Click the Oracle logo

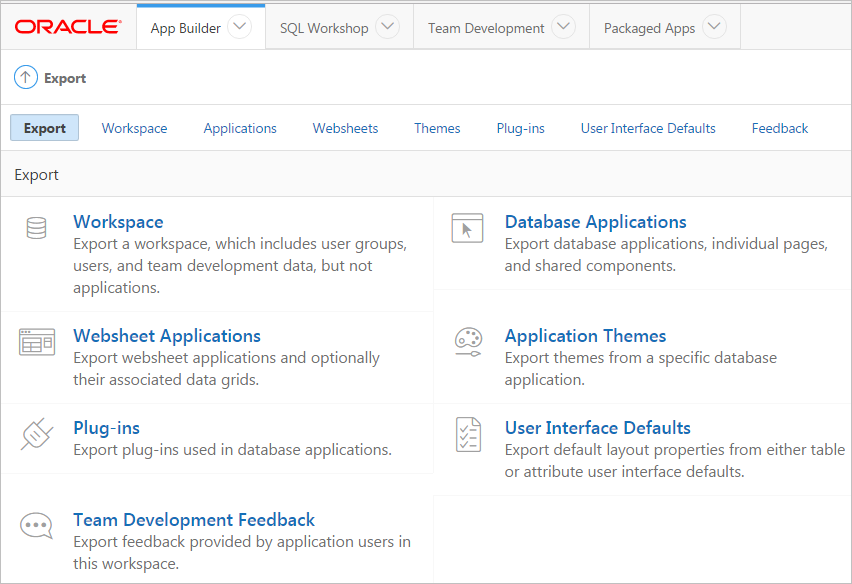pyautogui.click(x=69, y=28)
